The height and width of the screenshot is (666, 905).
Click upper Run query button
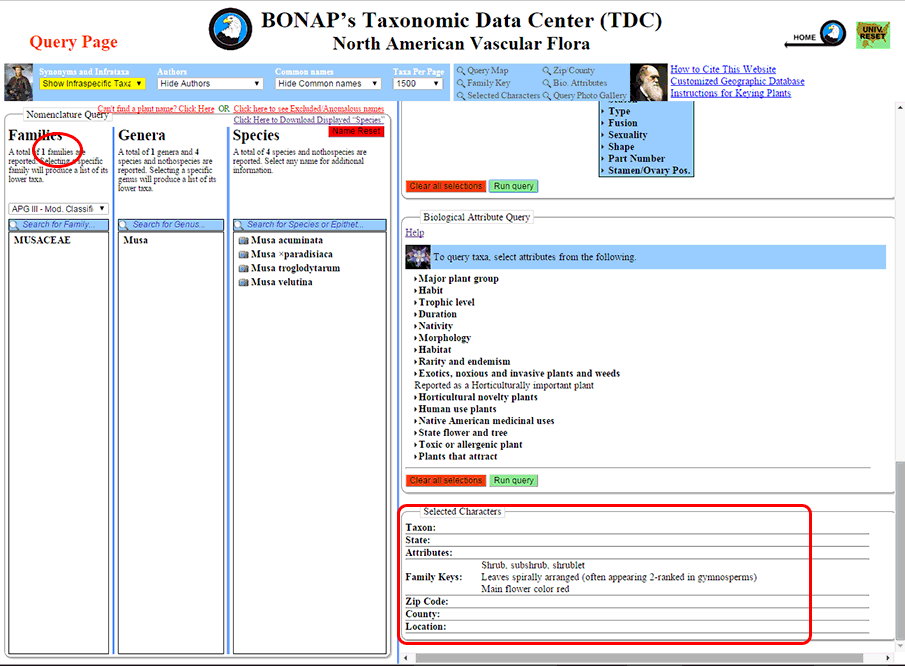[x=514, y=186]
